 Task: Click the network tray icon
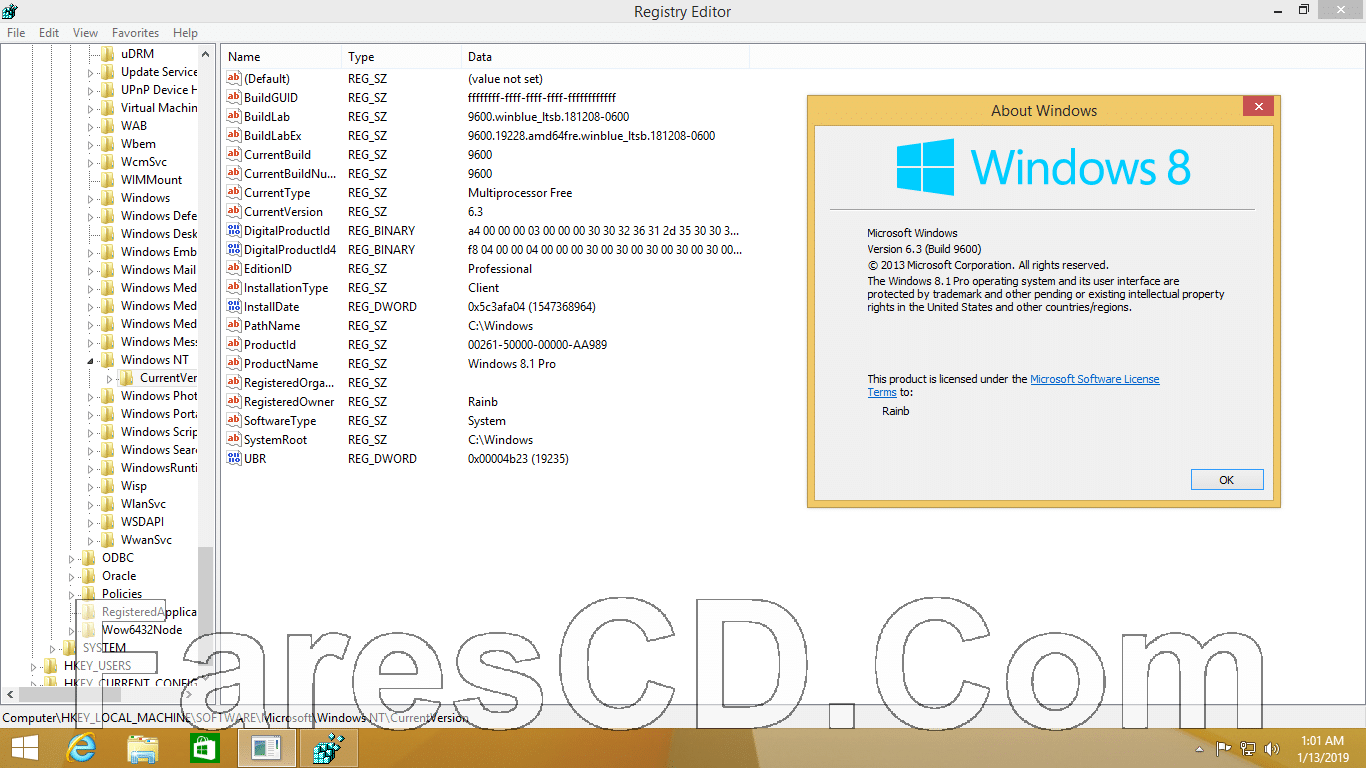1248,748
